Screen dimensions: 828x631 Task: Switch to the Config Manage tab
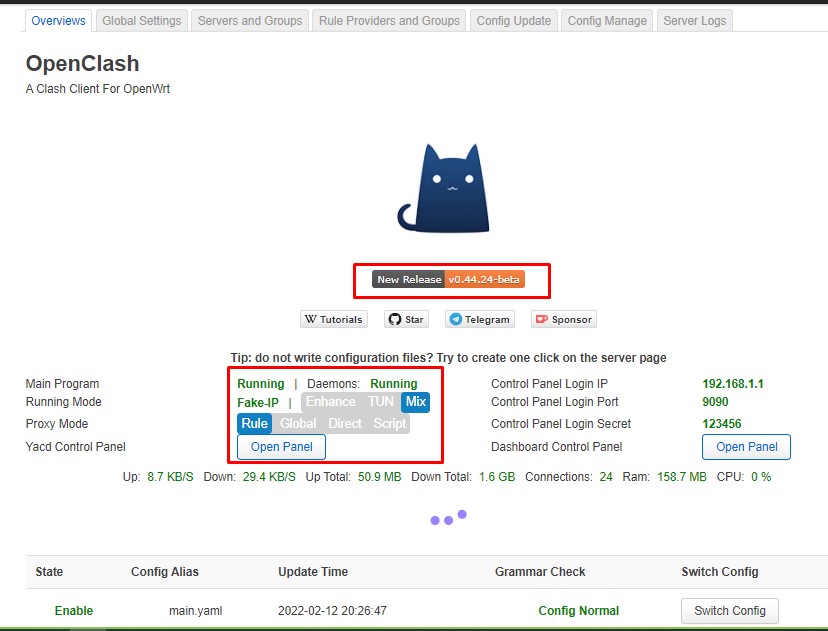tap(607, 21)
